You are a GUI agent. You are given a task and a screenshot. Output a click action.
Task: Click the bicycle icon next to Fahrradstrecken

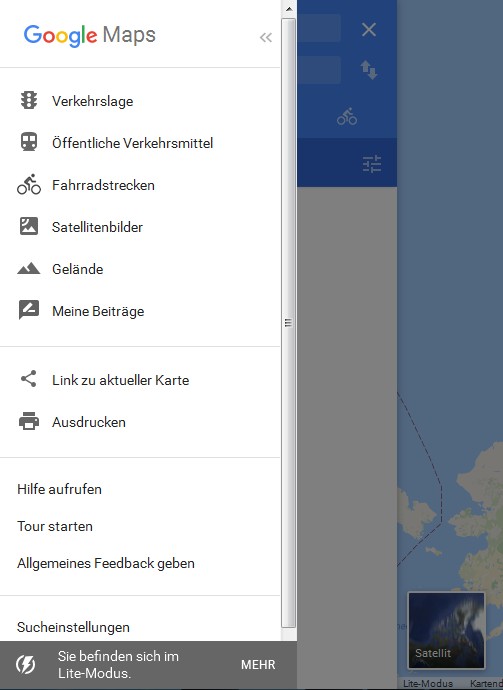point(29,184)
